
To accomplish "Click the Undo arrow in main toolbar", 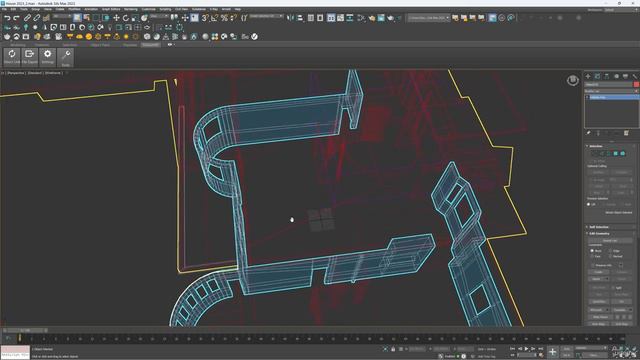I will [x=7, y=18].
